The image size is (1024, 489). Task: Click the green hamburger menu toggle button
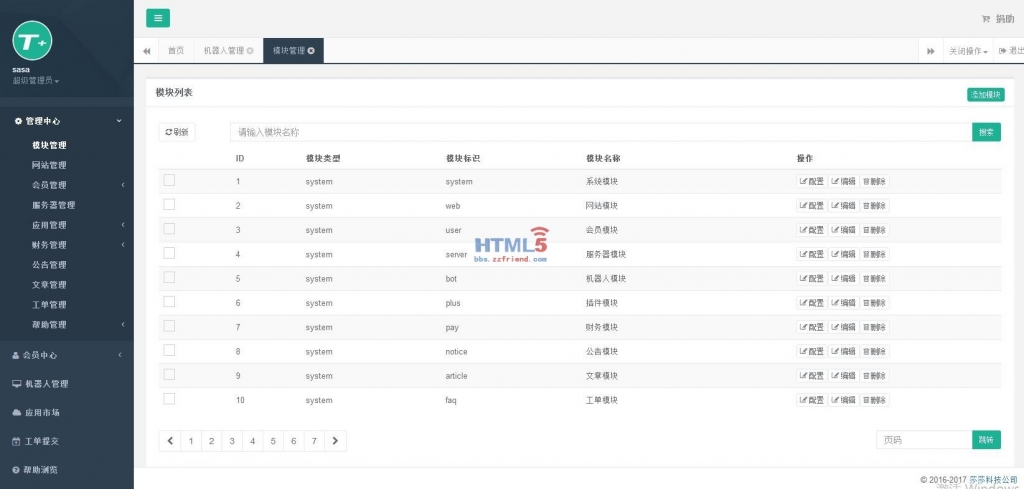pos(158,17)
